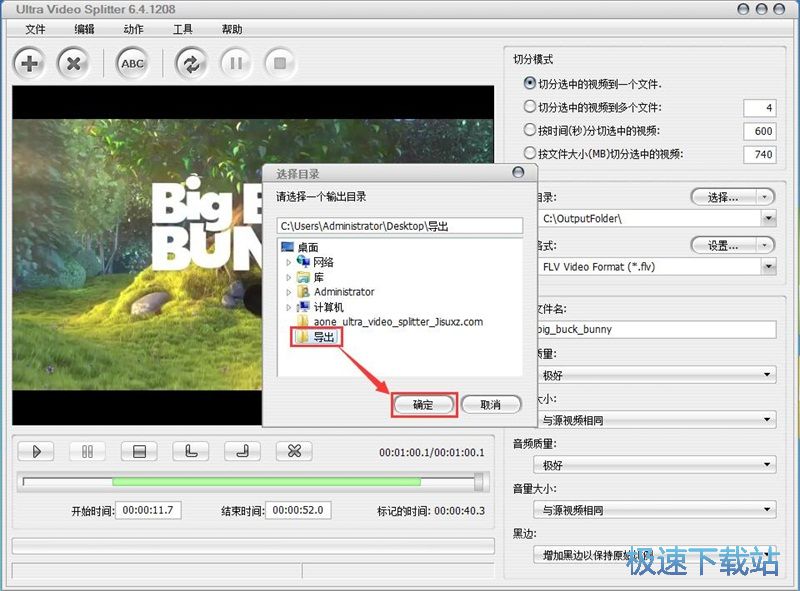Cancel the directory dialog with 取消
800x591 pixels.
point(491,405)
